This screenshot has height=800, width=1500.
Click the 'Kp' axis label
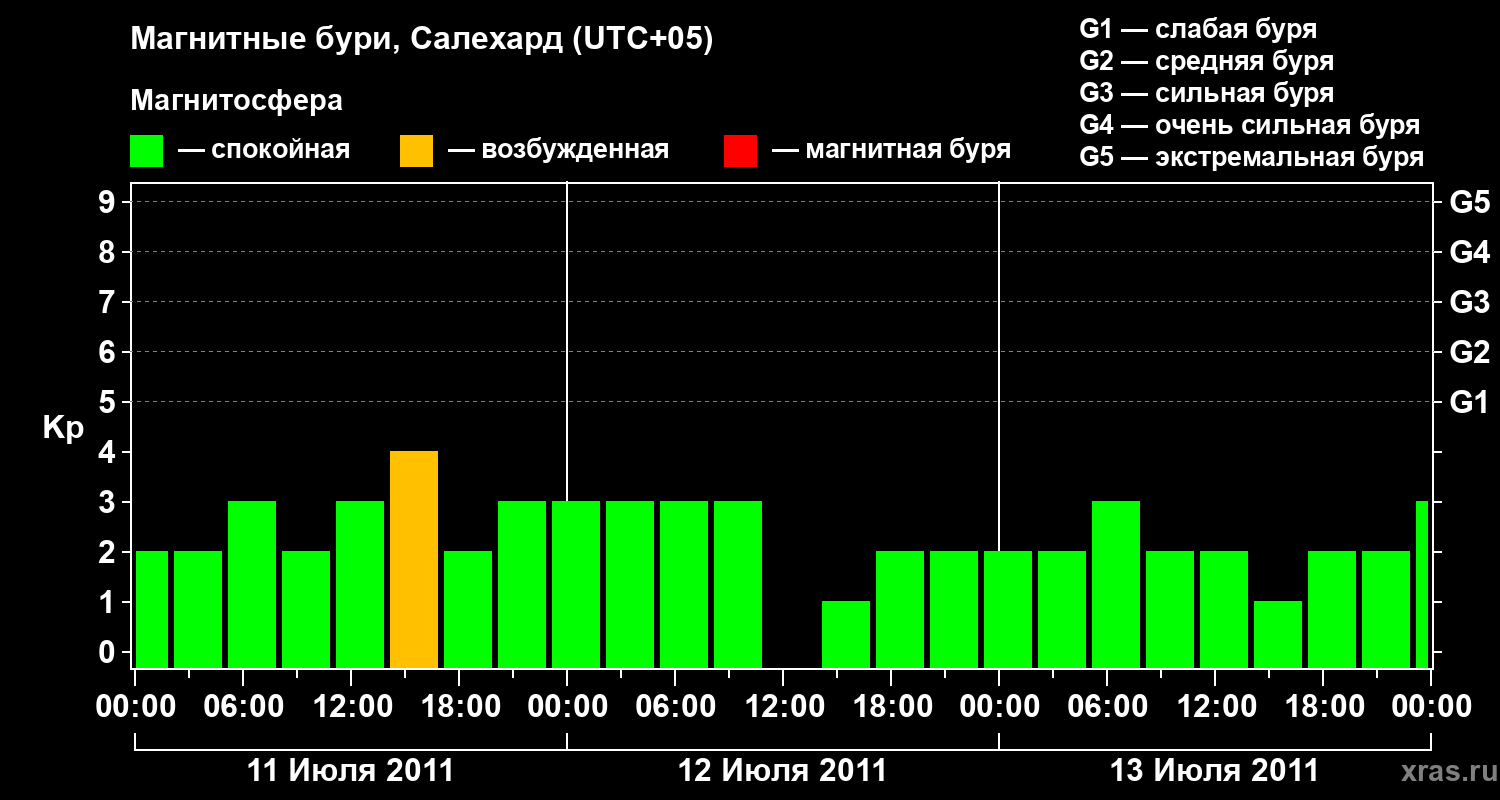pos(63,428)
